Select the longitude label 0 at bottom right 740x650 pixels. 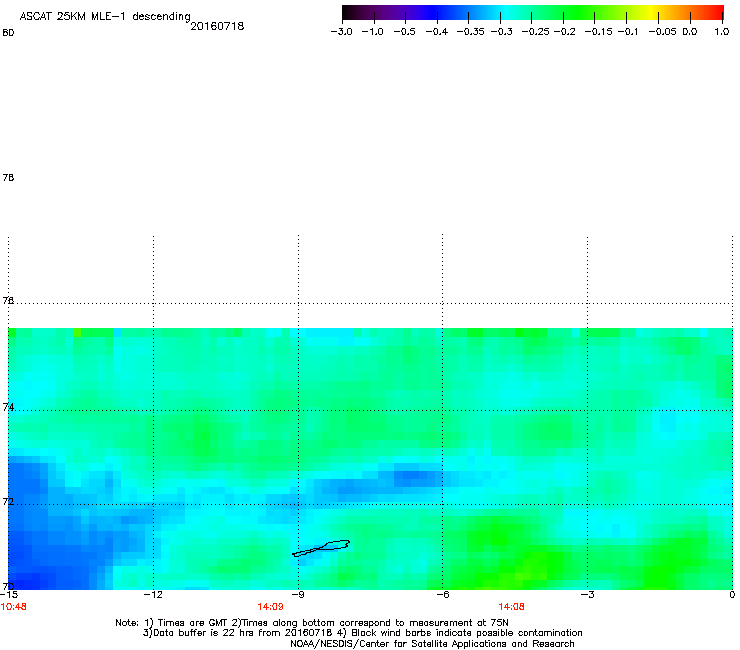point(732,594)
